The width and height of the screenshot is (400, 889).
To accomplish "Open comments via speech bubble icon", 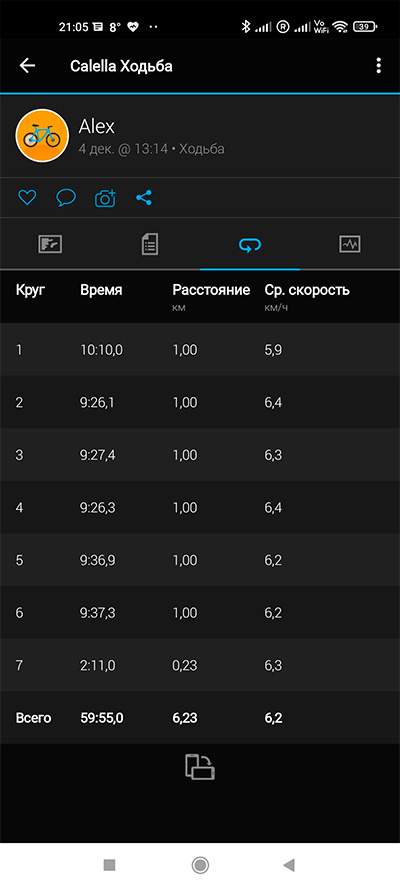I will click(x=66, y=198).
